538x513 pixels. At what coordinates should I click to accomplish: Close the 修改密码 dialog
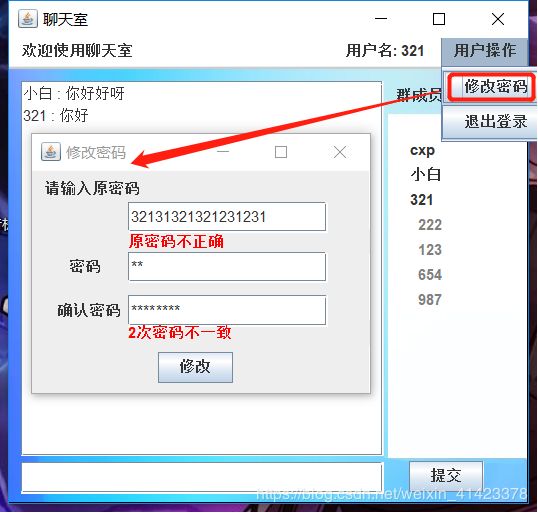(x=340, y=152)
